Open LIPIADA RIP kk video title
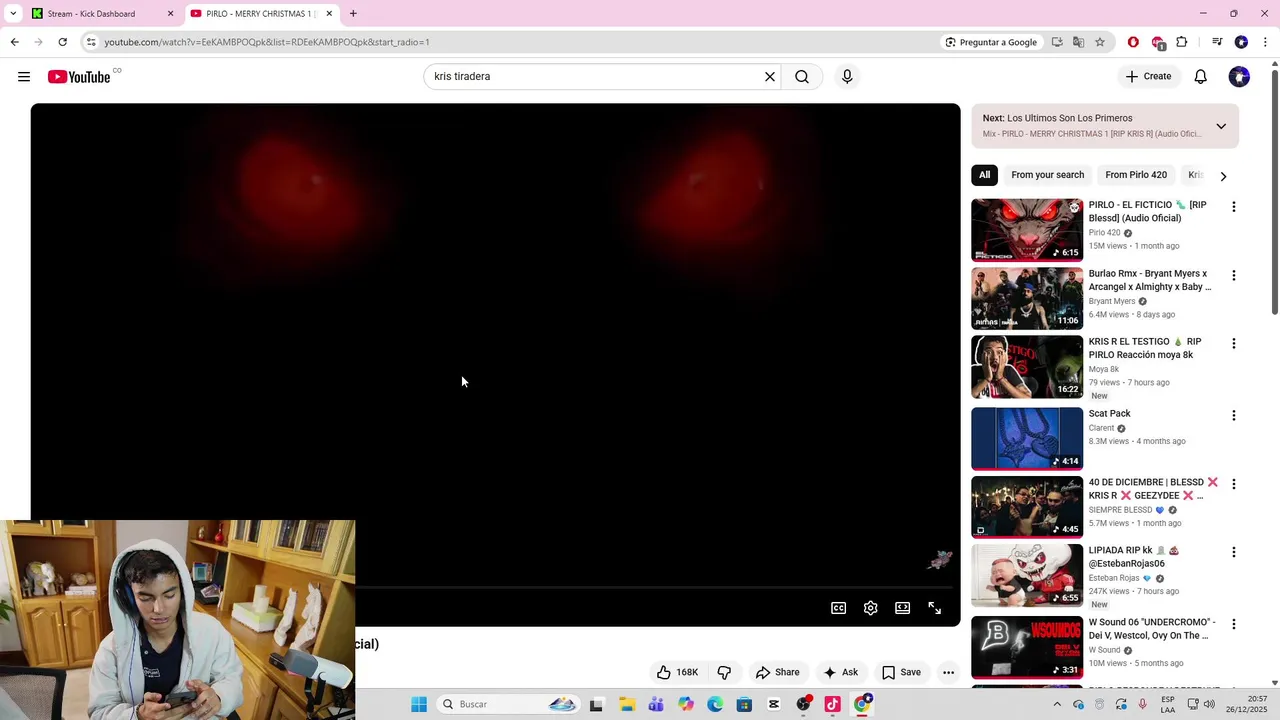This screenshot has width=1280, height=720. tap(1134, 557)
